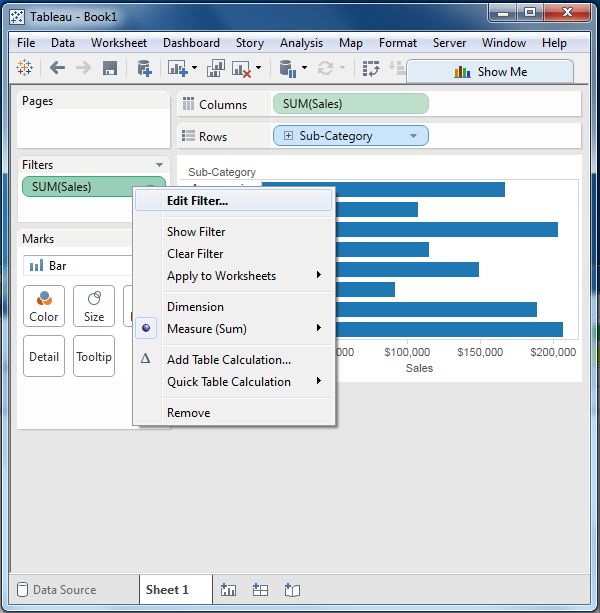
Task: Open the Show Me panel button
Action: [x=490, y=71]
